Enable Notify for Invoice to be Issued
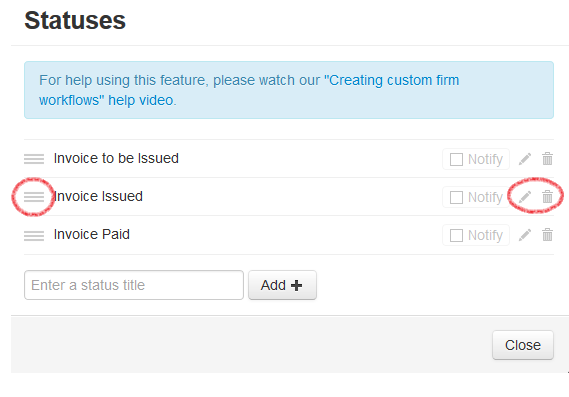The height and width of the screenshot is (397, 569). coord(456,159)
